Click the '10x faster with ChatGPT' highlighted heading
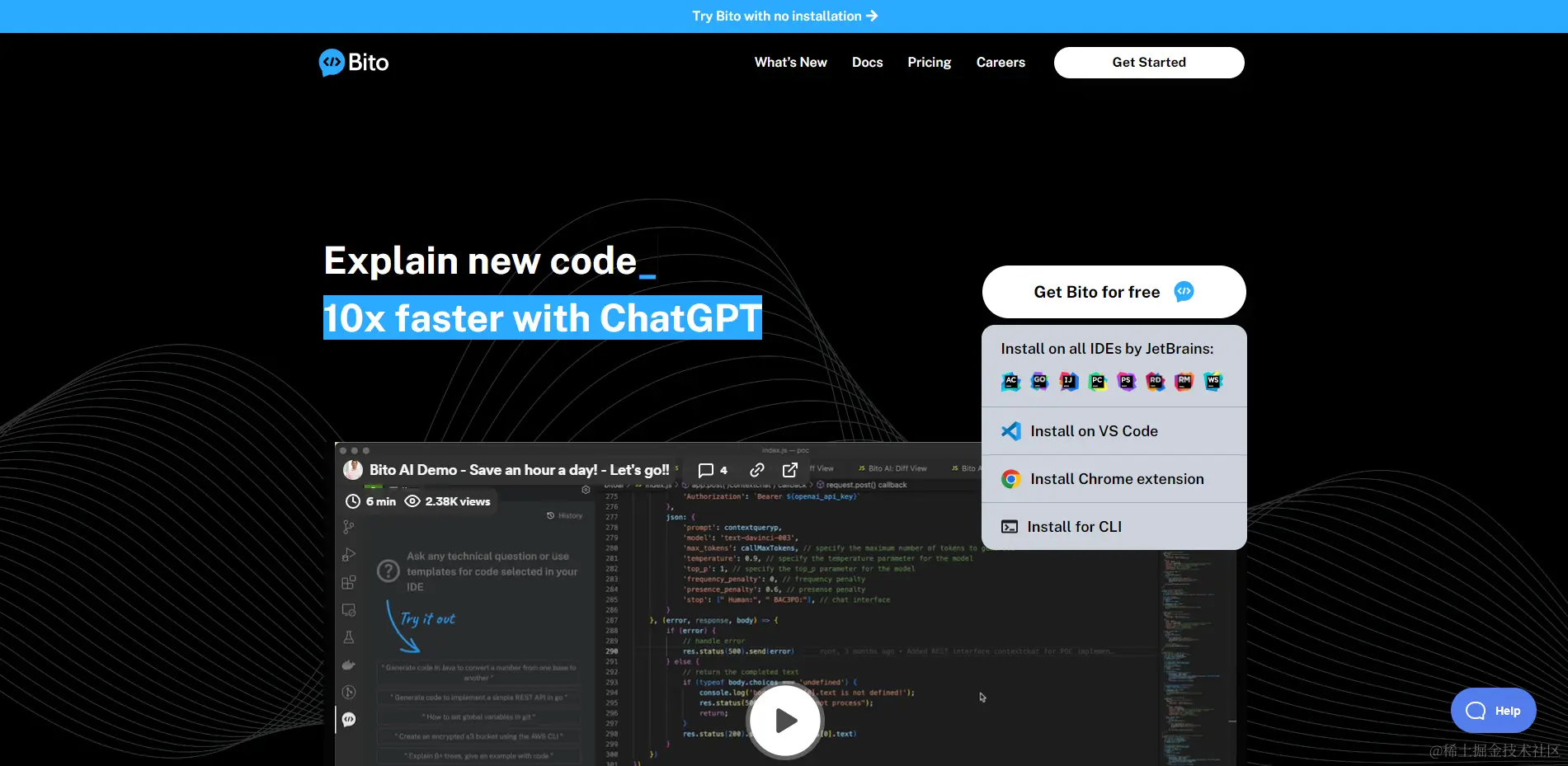 click(x=543, y=318)
